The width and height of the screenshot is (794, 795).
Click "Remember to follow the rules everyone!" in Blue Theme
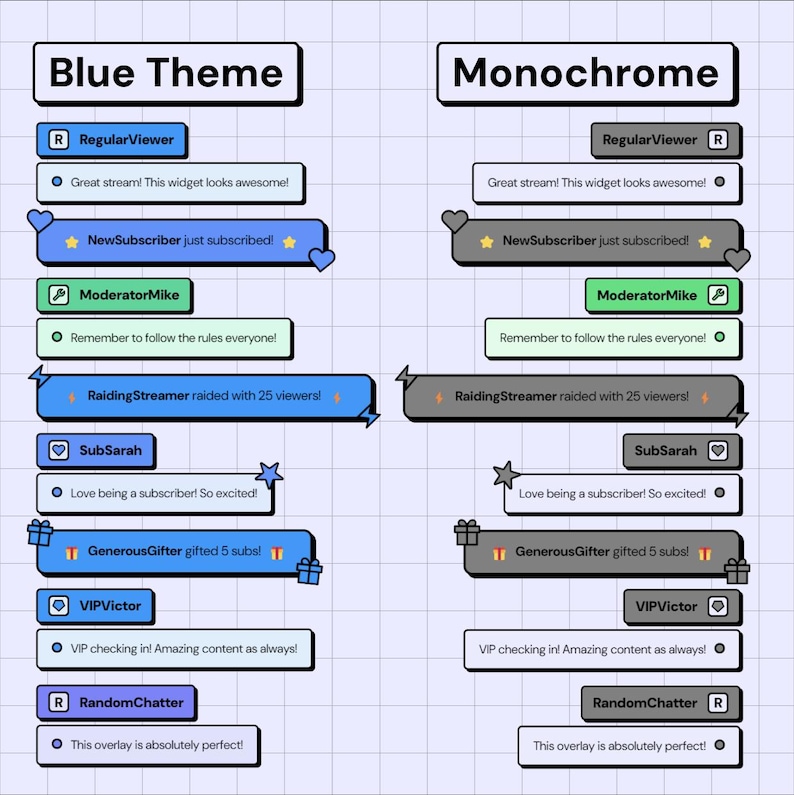tap(173, 338)
